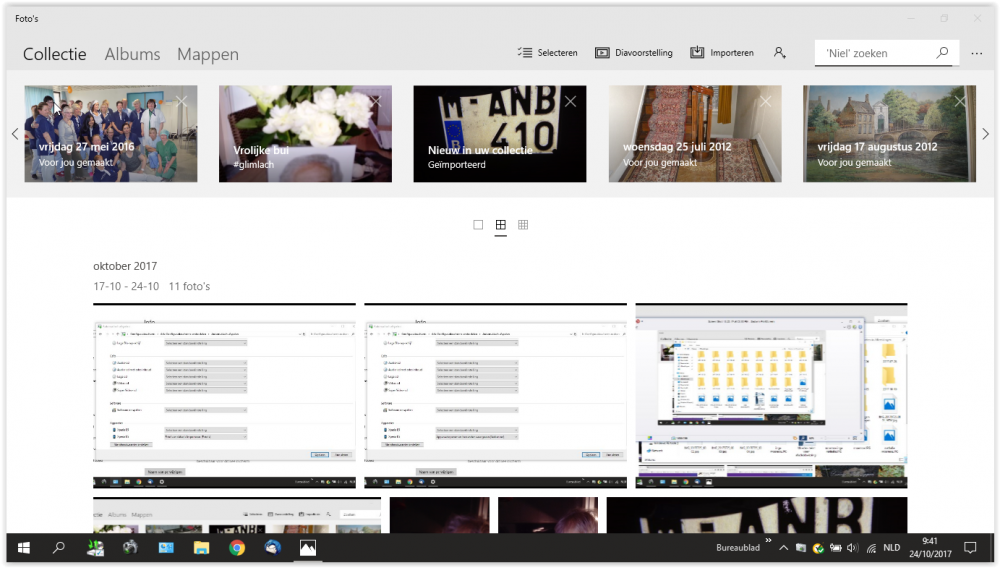Switch to small grid view
Viewport: 1000px width, 568px height.
523,224
